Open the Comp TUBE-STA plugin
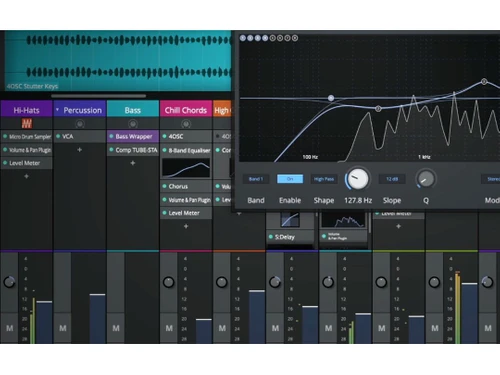The height and width of the screenshot is (375, 500). (133, 150)
